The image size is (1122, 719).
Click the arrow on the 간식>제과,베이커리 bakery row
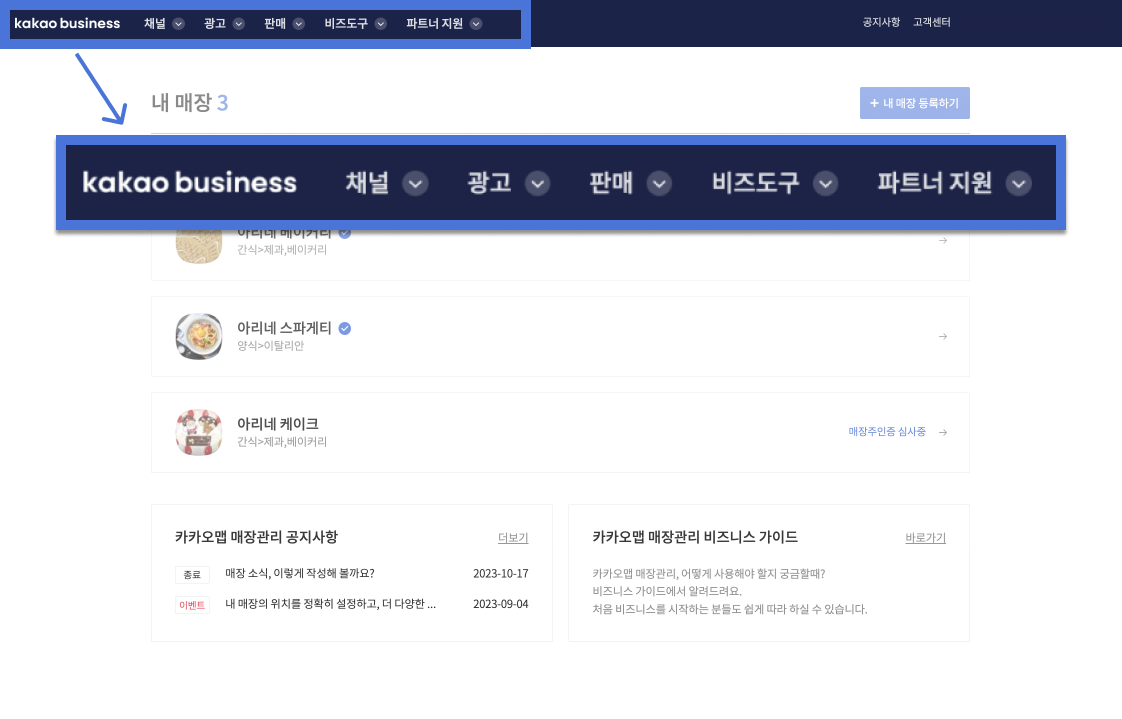[x=943, y=240]
